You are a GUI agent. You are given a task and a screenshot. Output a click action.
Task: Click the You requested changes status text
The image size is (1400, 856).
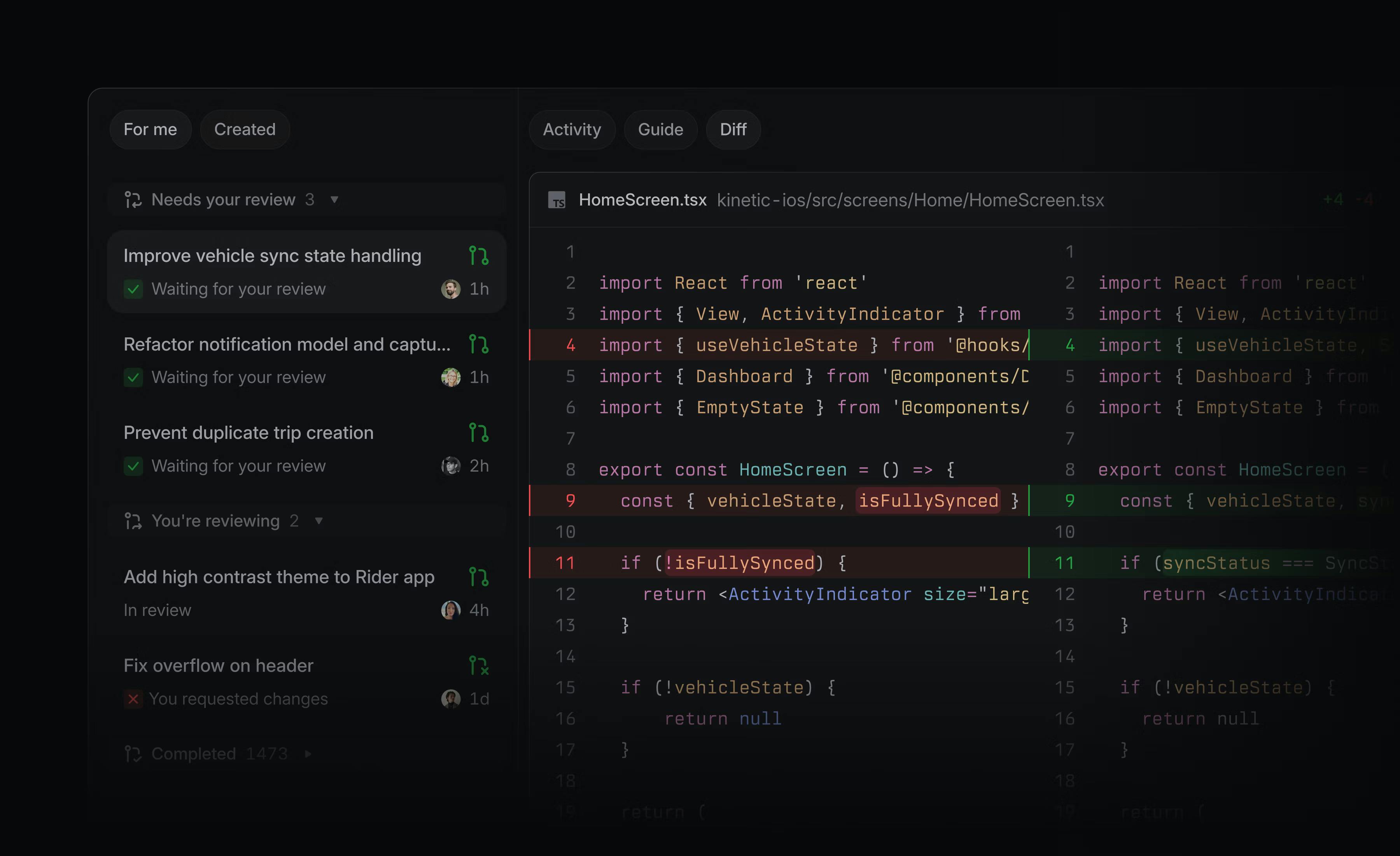point(239,698)
